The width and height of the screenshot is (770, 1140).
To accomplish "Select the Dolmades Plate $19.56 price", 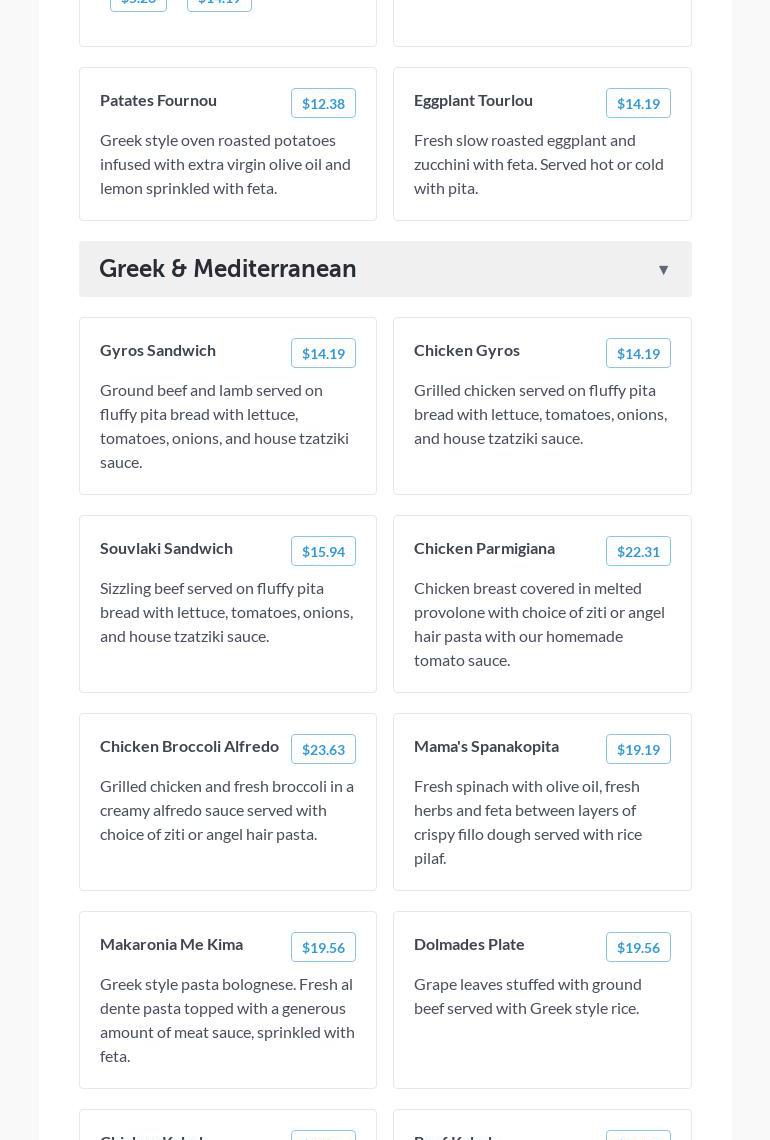I will [638, 948].
